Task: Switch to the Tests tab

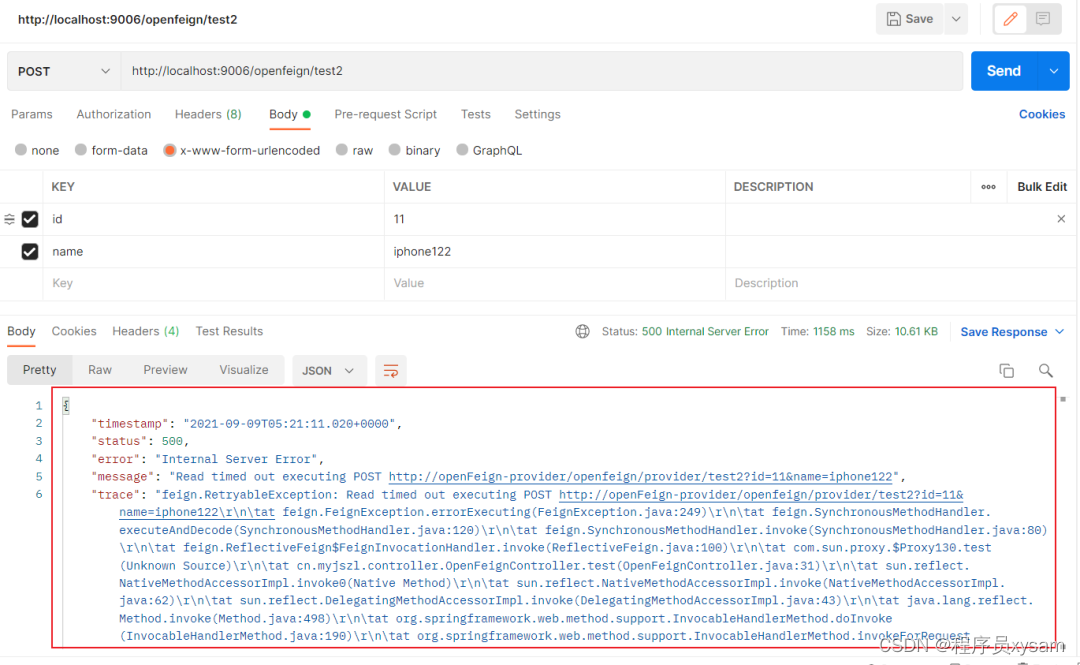Action: pyautogui.click(x=476, y=114)
